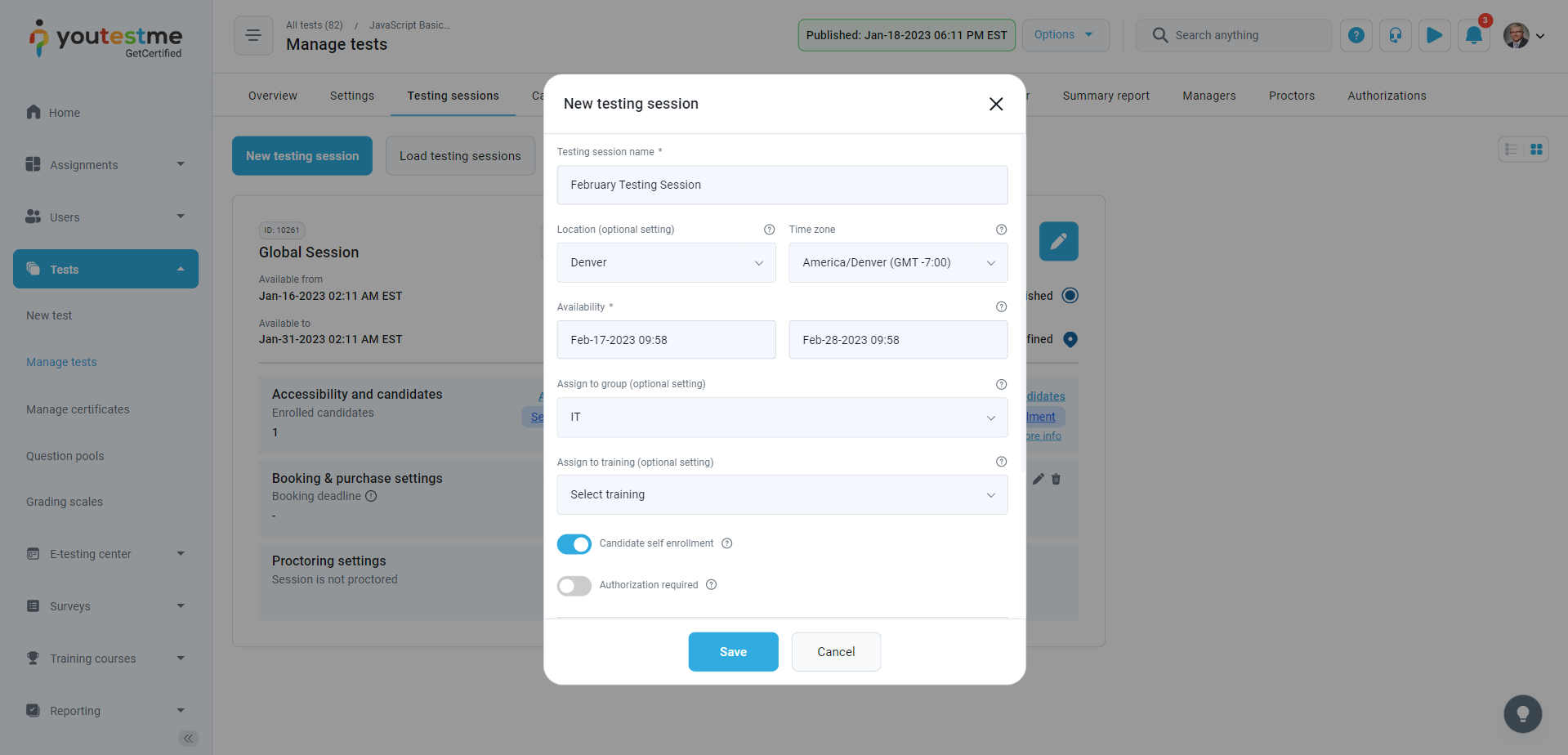Open the help question mark icon

1356,36
